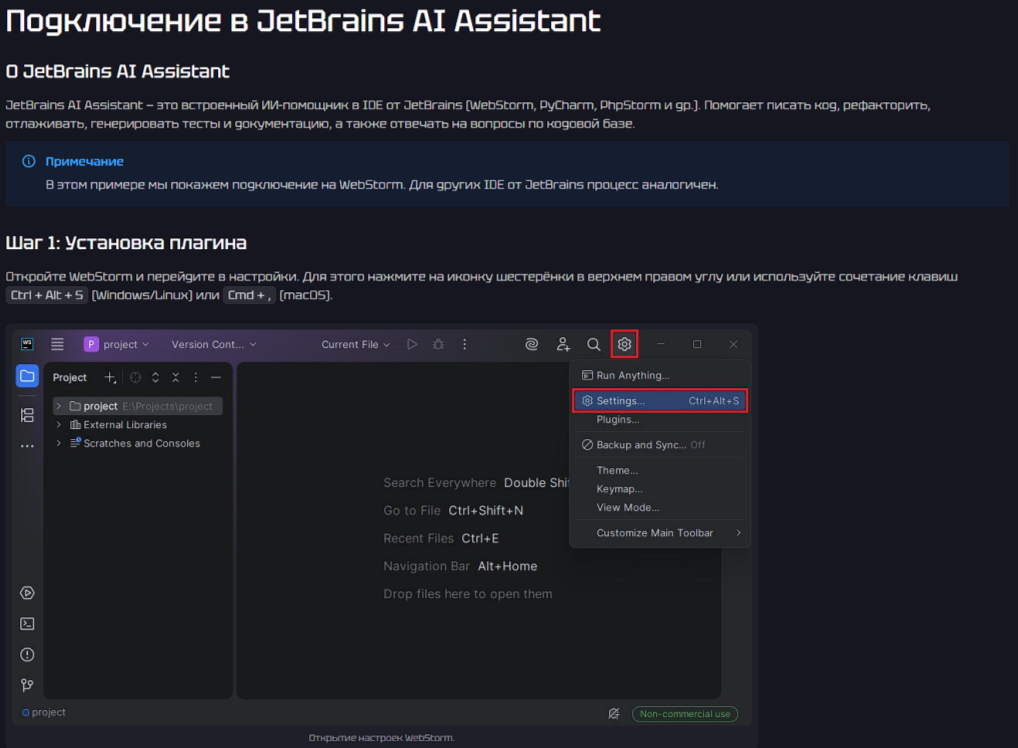Open the Git version control sidebar icon
Screen dimensions: 1018x748
coord(27,686)
